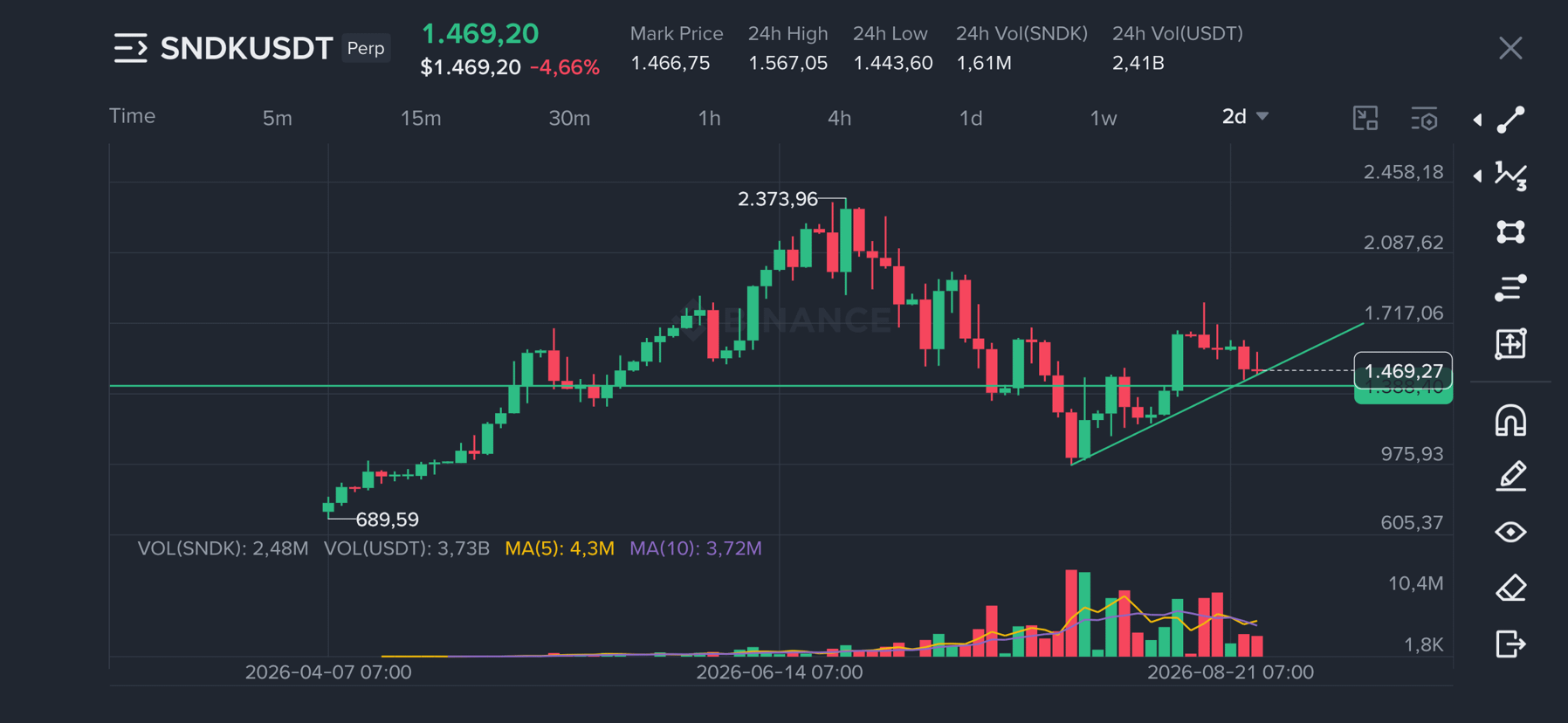The height and width of the screenshot is (723, 1568).
Task: Activate the pencil drawing lock tool
Action: pyautogui.click(x=1511, y=476)
